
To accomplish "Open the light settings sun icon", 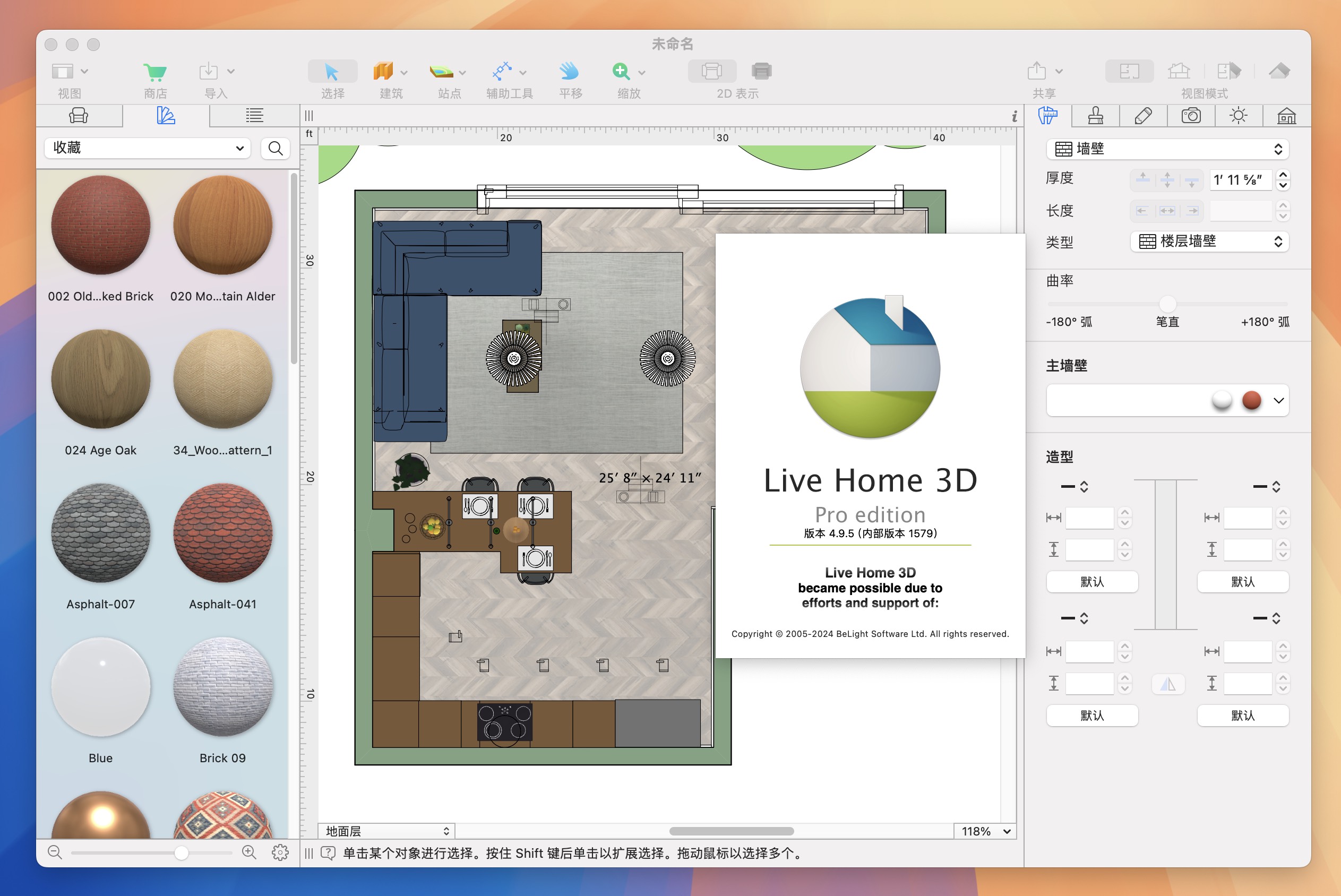I will (1238, 116).
